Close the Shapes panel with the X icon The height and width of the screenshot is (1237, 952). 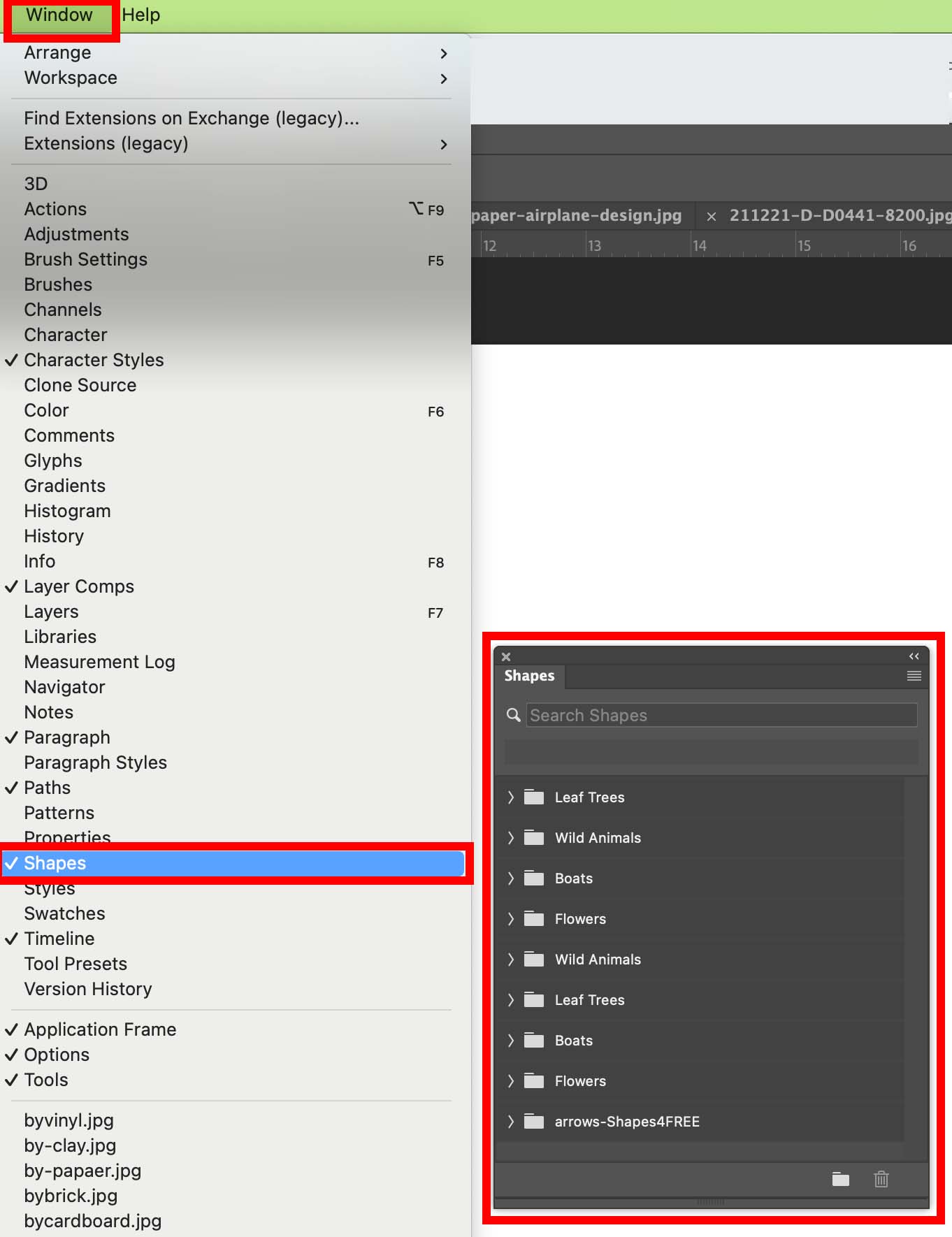(506, 656)
